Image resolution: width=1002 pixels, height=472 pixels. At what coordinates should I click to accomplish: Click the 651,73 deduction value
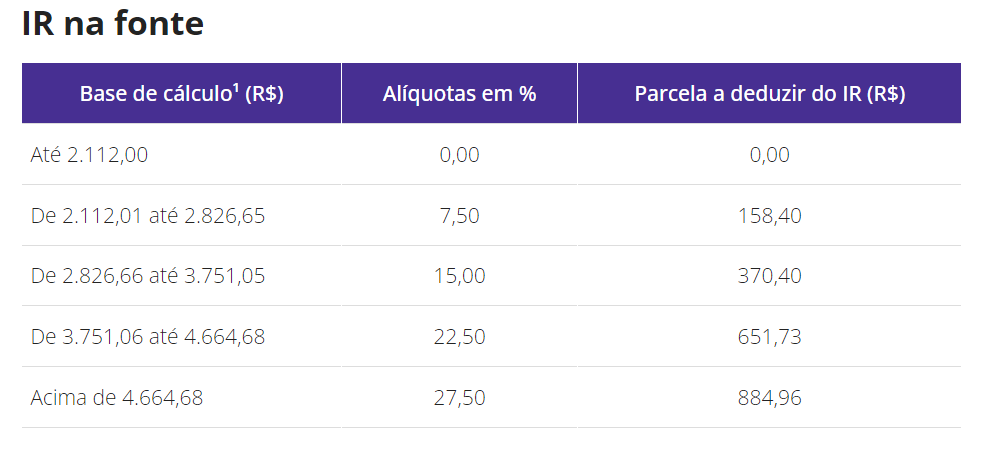click(769, 337)
